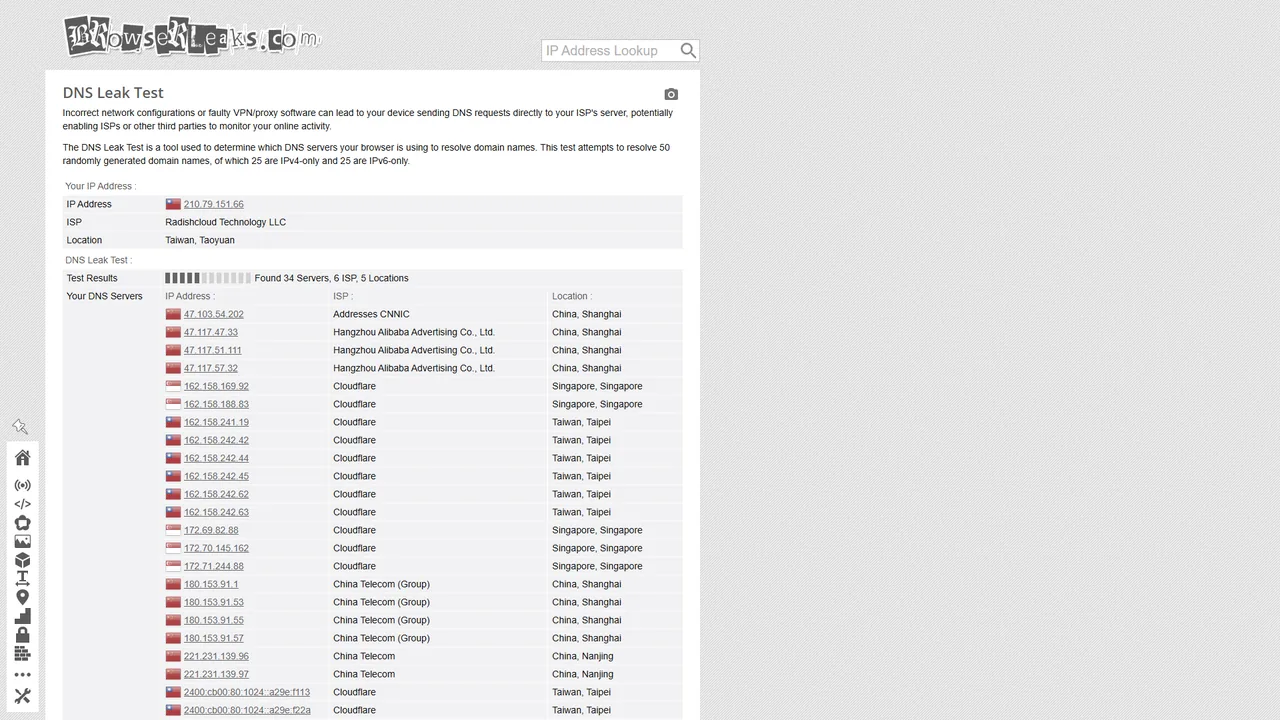Open DNS server 47.117.47.33 link
The image size is (1280, 720).
coord(211,332)
